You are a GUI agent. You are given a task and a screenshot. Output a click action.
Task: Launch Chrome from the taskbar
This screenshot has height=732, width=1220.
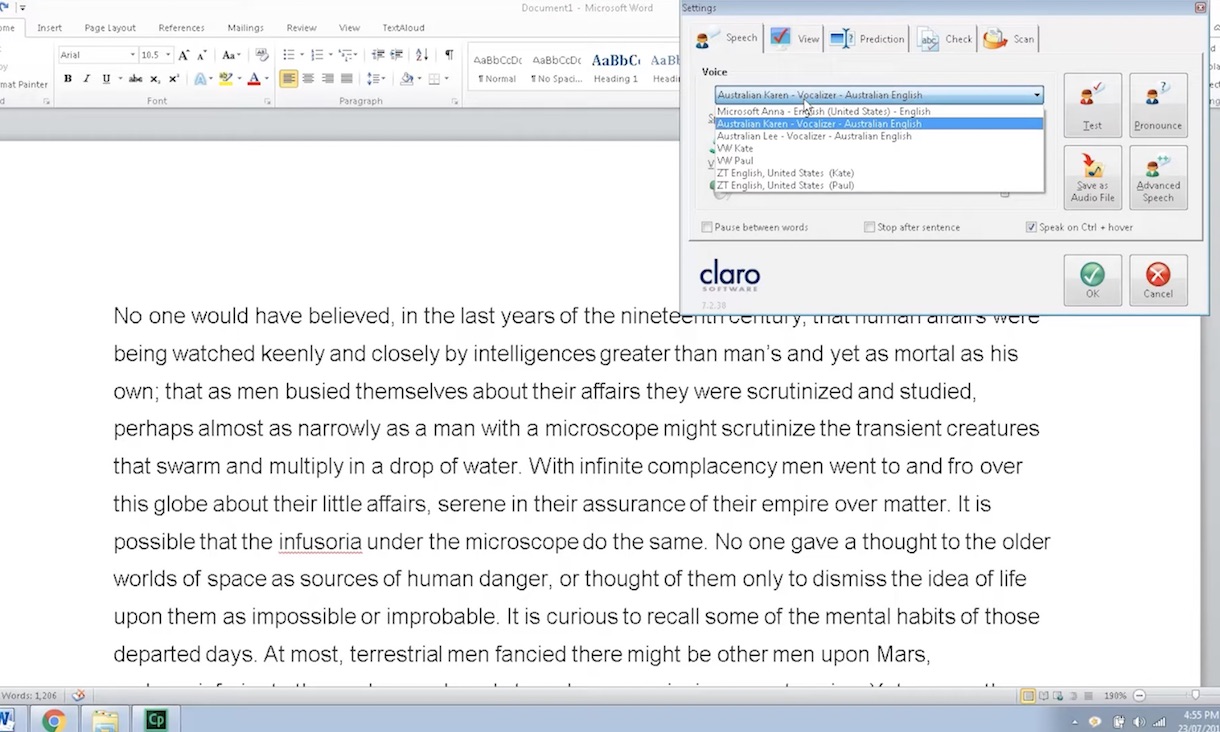54,719
